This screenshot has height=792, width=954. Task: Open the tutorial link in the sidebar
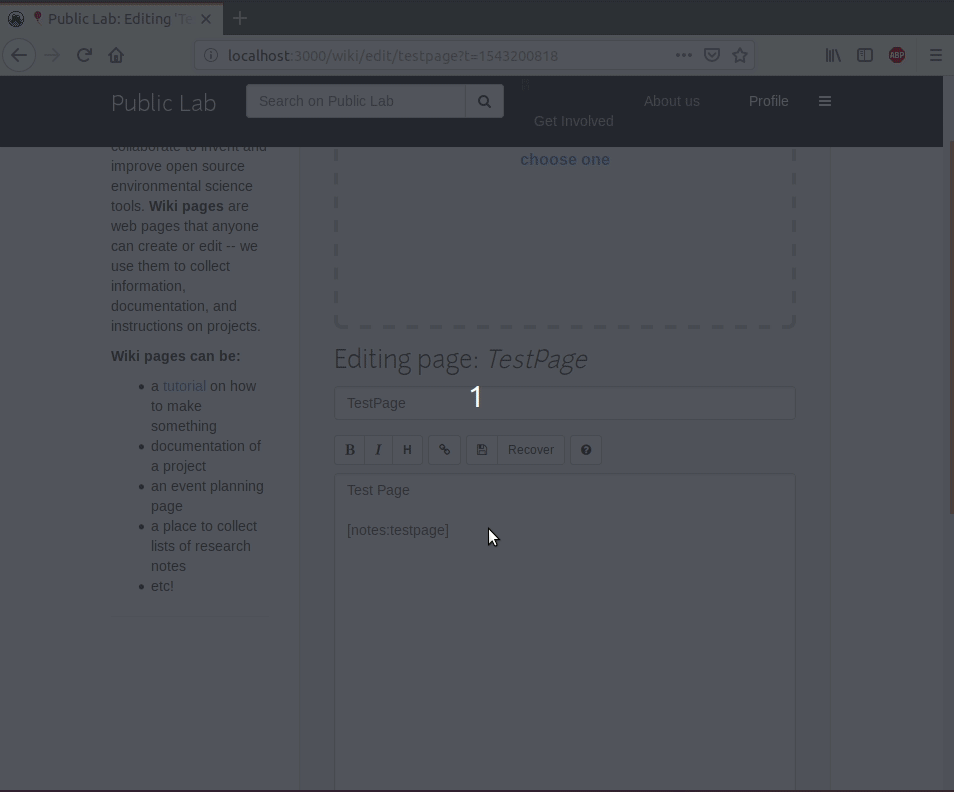coord(183,386)
